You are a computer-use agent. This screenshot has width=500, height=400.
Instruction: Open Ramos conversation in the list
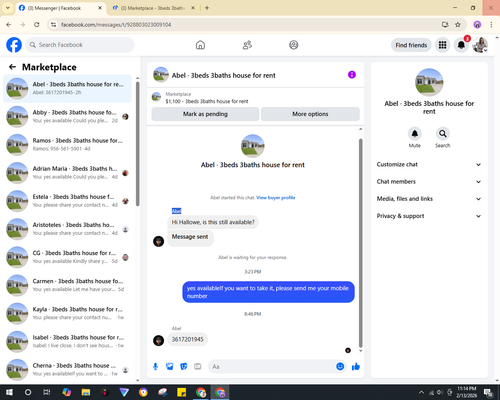(68, 145)
